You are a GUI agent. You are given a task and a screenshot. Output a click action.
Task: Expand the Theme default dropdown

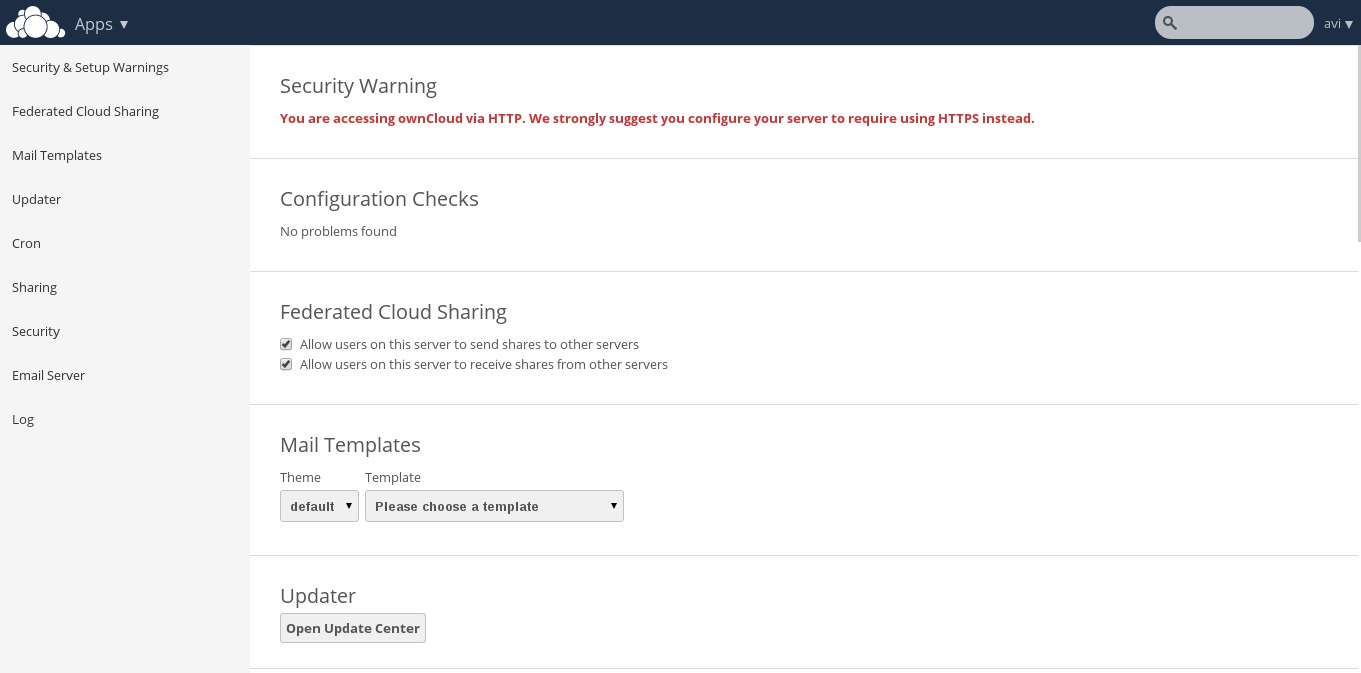pos(319,506)
